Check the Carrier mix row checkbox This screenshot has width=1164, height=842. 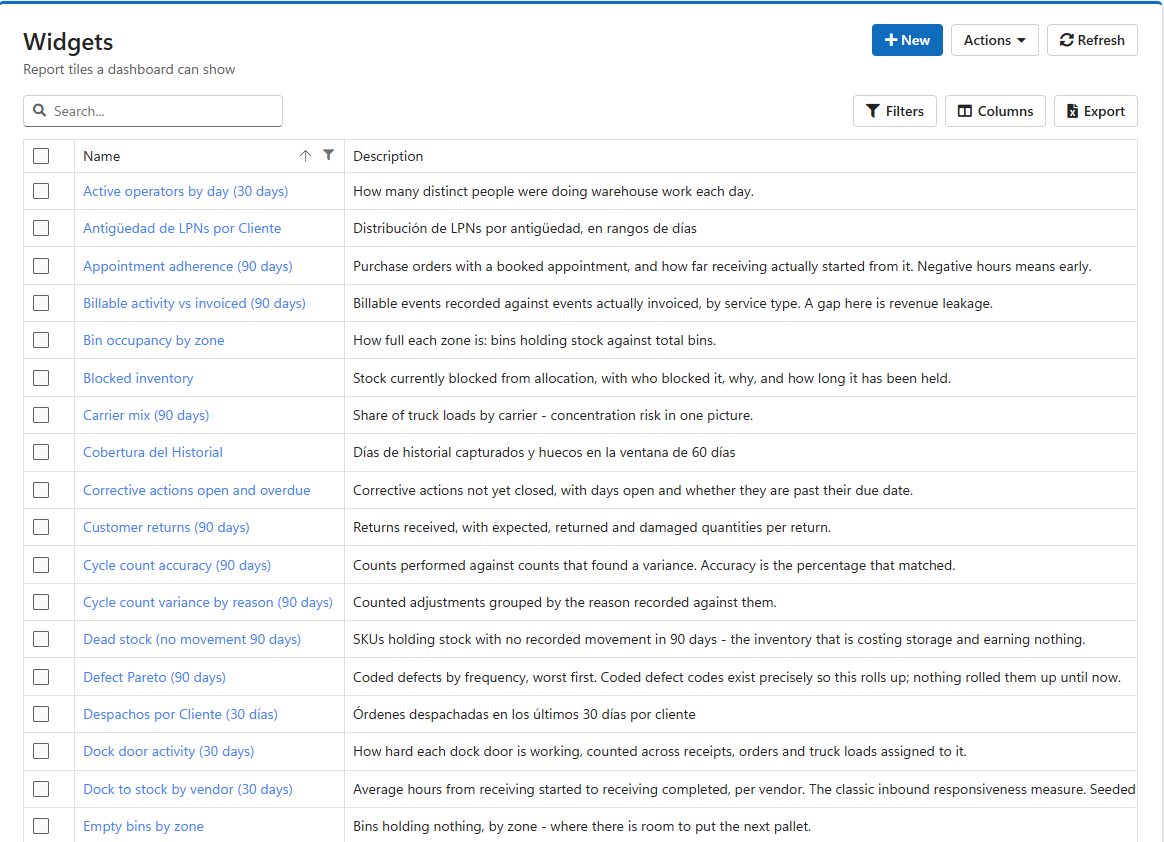41,415
